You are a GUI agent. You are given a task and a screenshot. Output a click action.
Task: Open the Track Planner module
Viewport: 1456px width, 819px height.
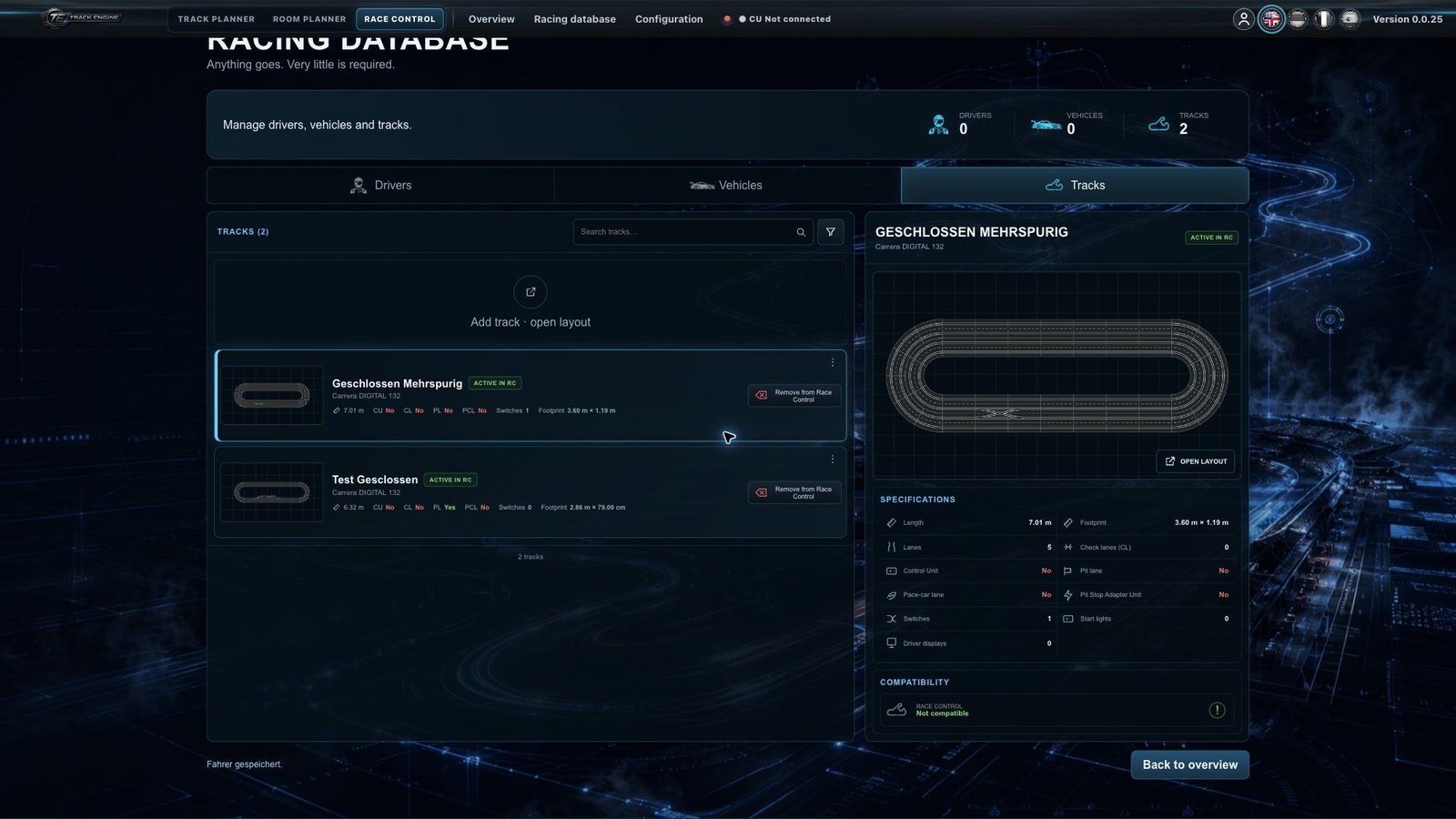pyautogui.click(x=217, y=19)
